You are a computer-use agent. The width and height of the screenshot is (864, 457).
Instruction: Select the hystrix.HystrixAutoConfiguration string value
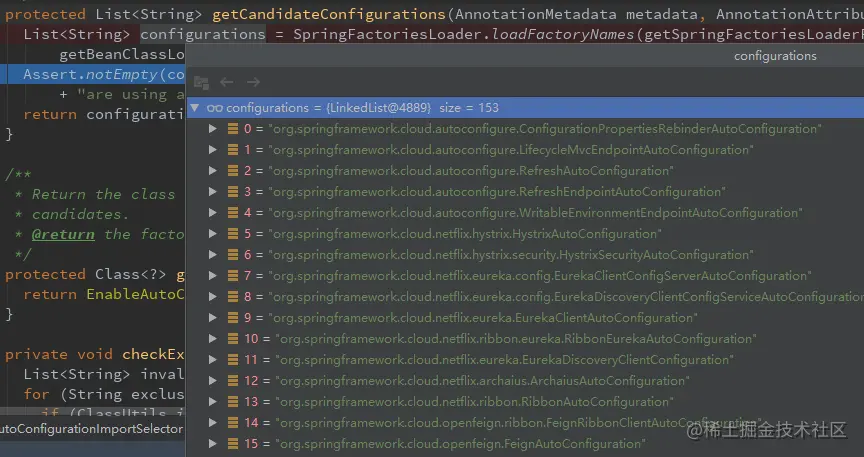(x=465, y=234)
